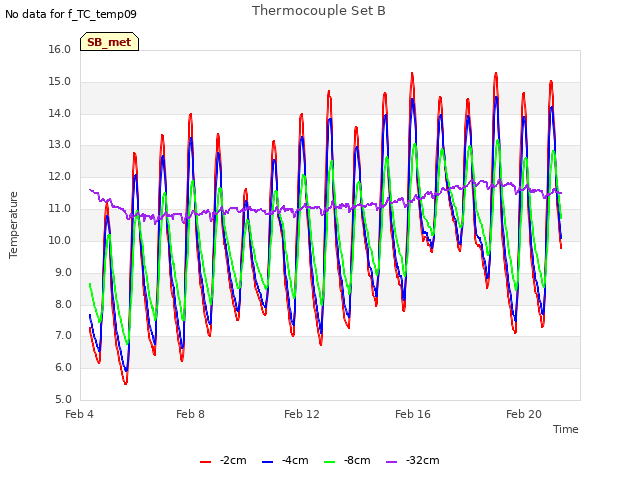Viewport: 640px width, 480px height.
Task: Click the Temperature y-axis label
Action: point(13,225)
